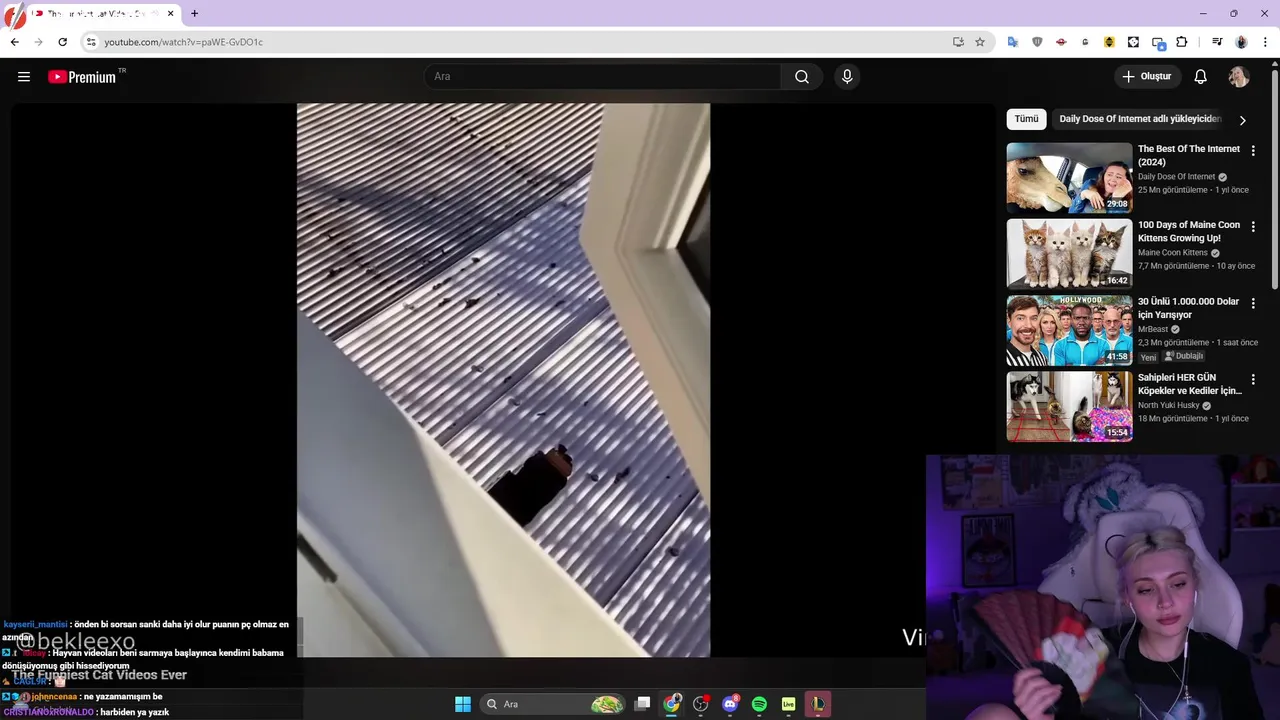View site information icon in address bar

tap(91, 42)
